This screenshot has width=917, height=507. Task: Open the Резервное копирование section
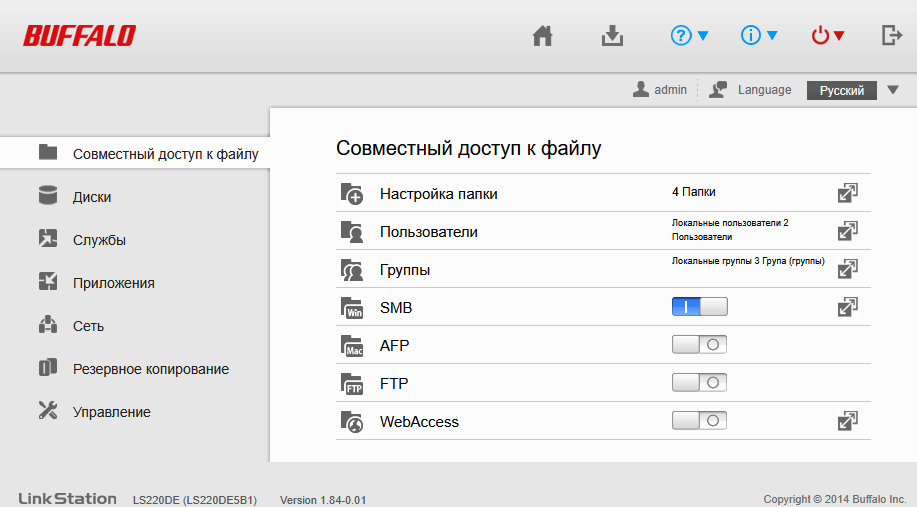[151, 369]
